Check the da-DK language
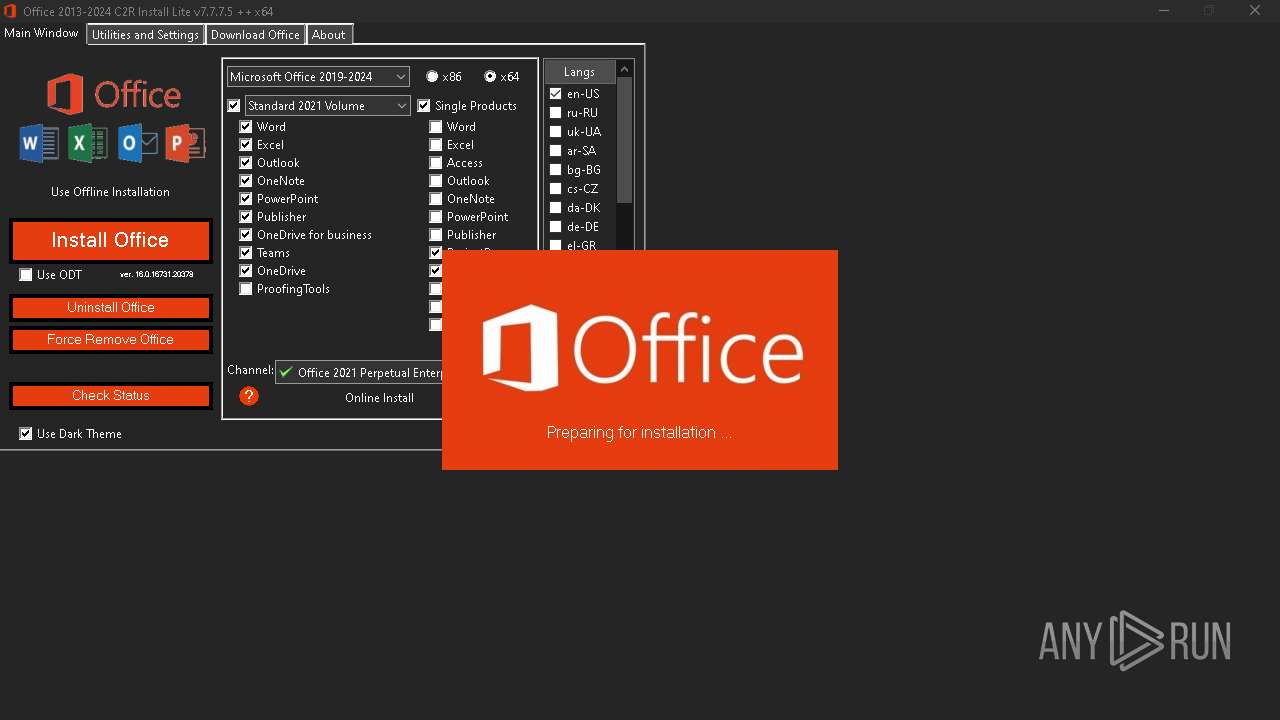This screenshot has width=1280, height=720. (x=556, y=208)
